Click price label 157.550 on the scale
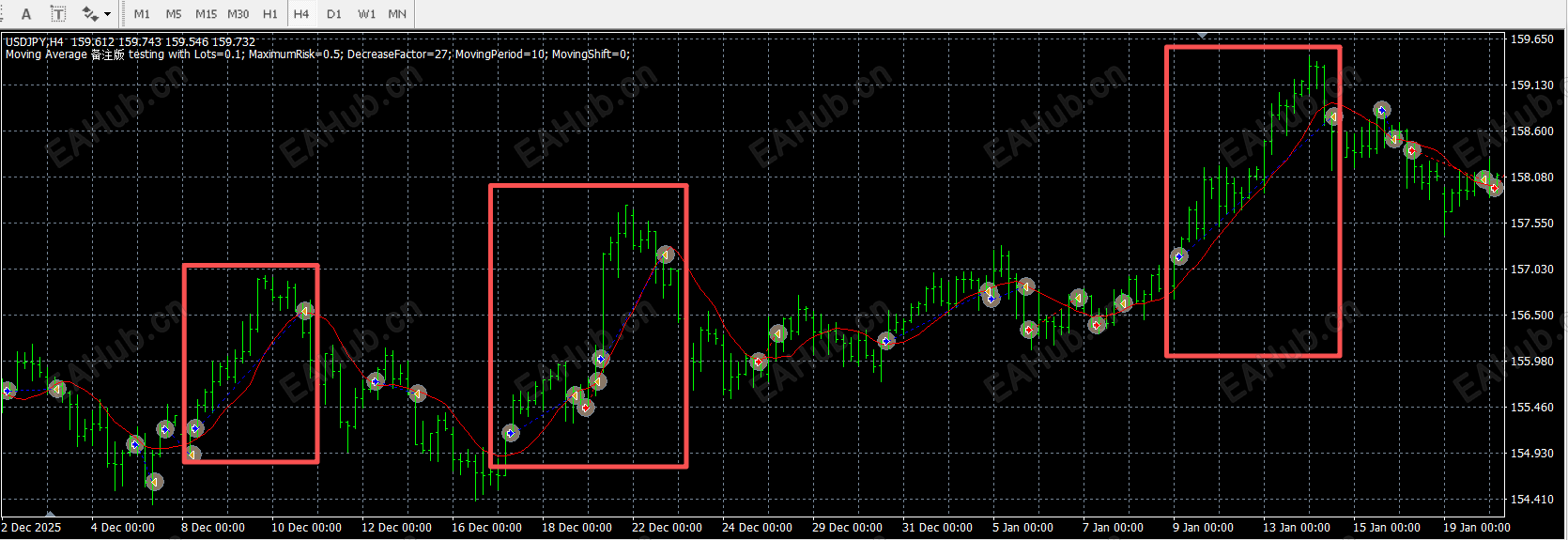The height and width of the screenshot is (540, 1568). 1531,223
